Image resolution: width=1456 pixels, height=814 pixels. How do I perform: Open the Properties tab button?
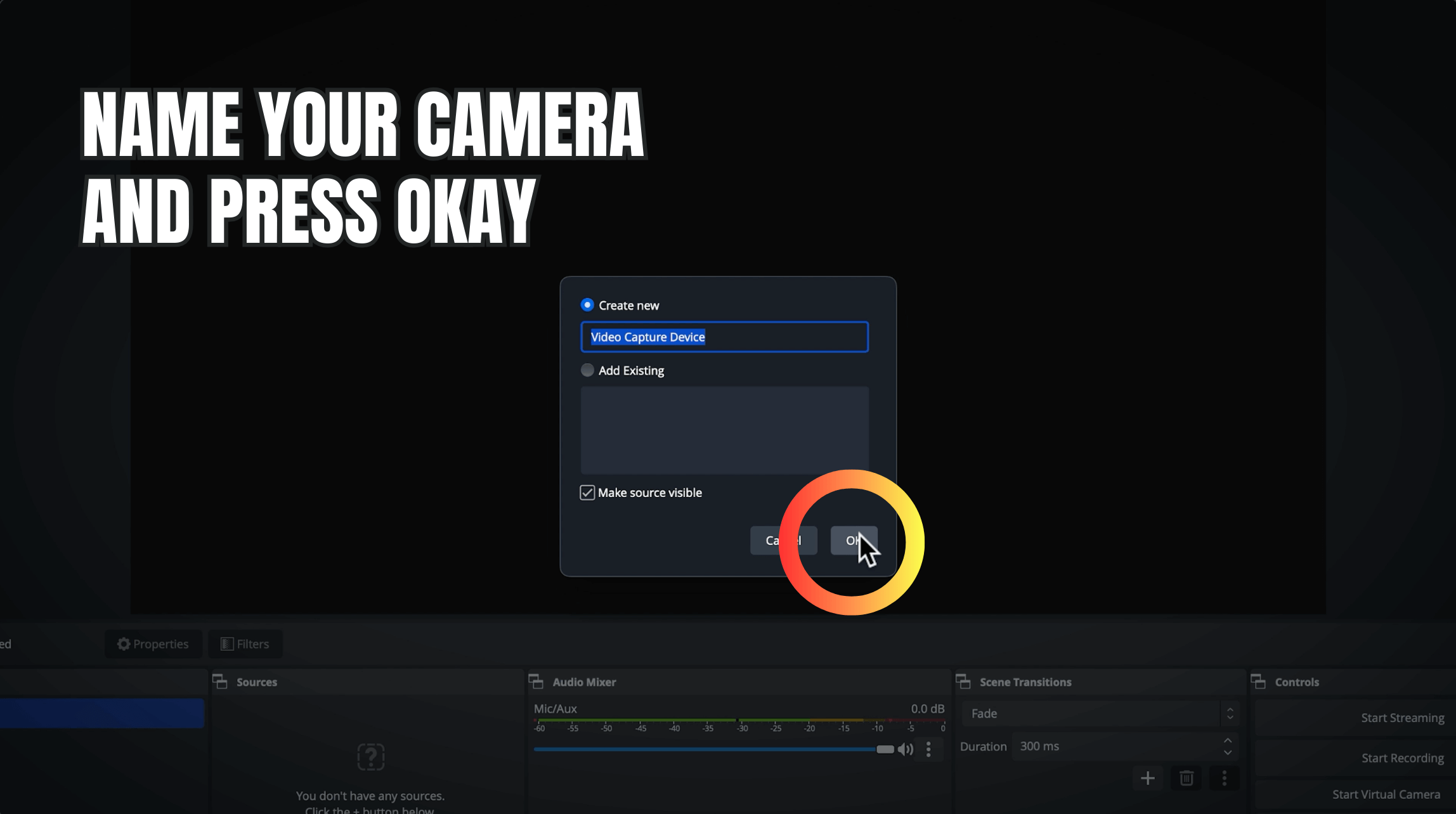pyautogui.click(x=153, y=644)
